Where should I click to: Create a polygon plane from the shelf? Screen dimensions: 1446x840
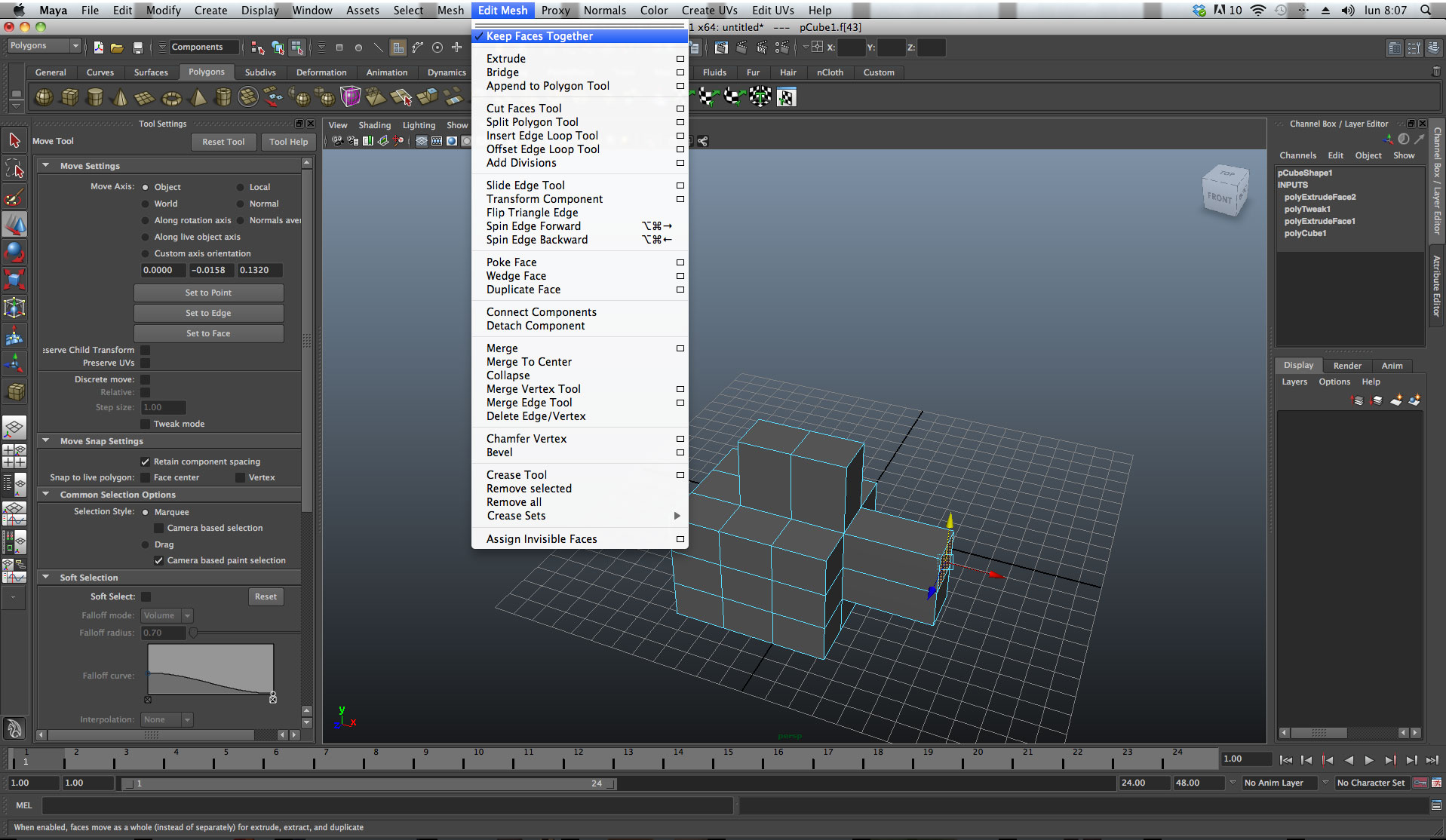click(x=145, y=97)
